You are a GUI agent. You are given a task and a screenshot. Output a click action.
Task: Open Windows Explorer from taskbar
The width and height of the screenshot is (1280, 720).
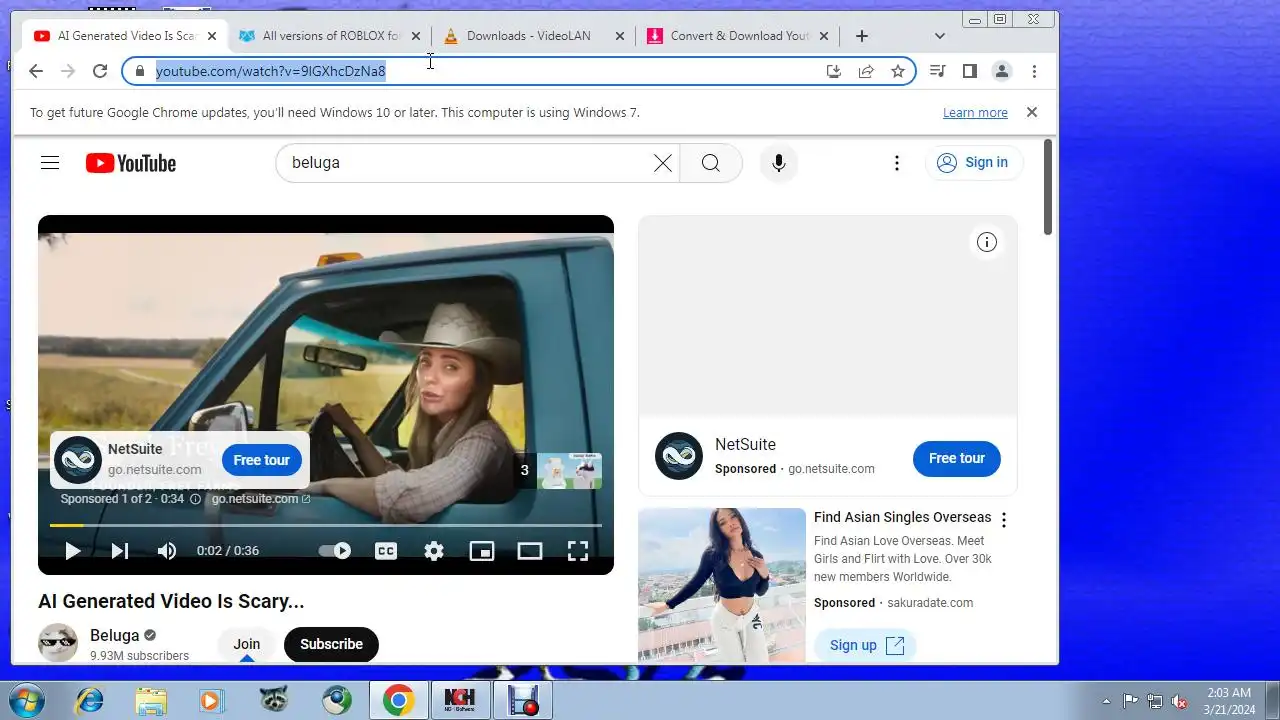pos(151,700)
